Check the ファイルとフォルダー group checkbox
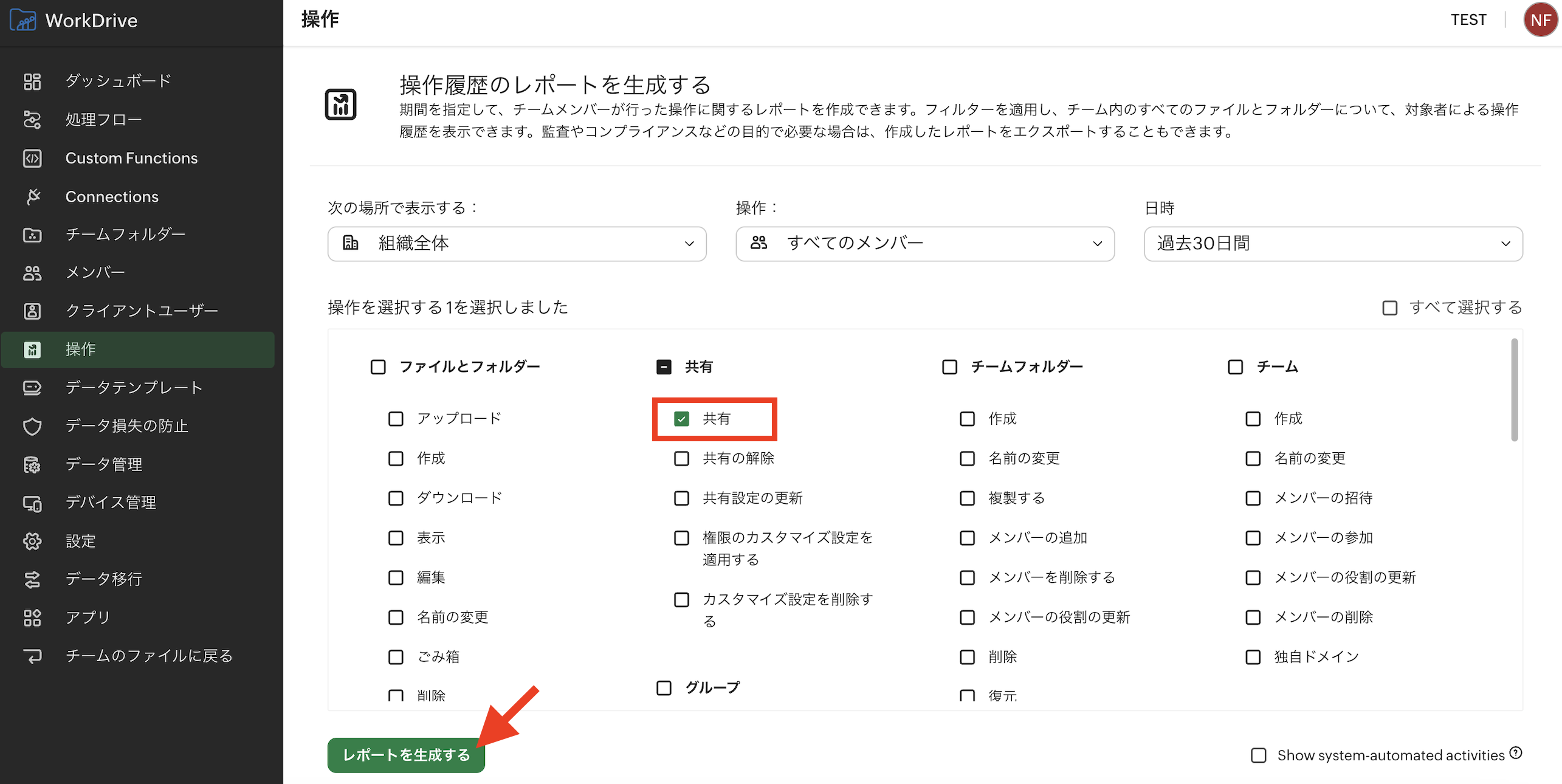This screenshot has width=1562, height=784. (378, 367)
